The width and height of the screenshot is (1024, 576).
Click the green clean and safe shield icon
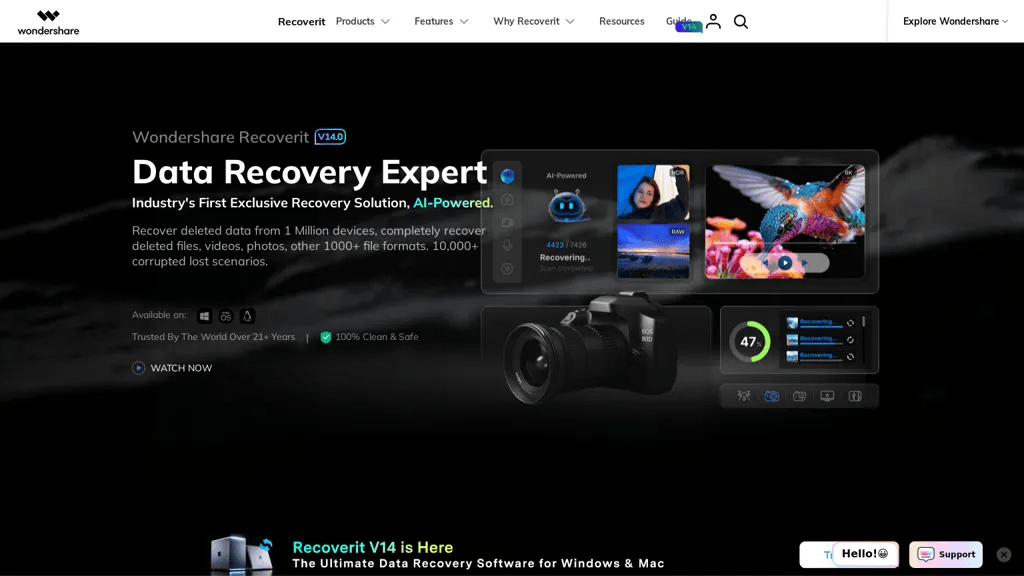(325, 337)
